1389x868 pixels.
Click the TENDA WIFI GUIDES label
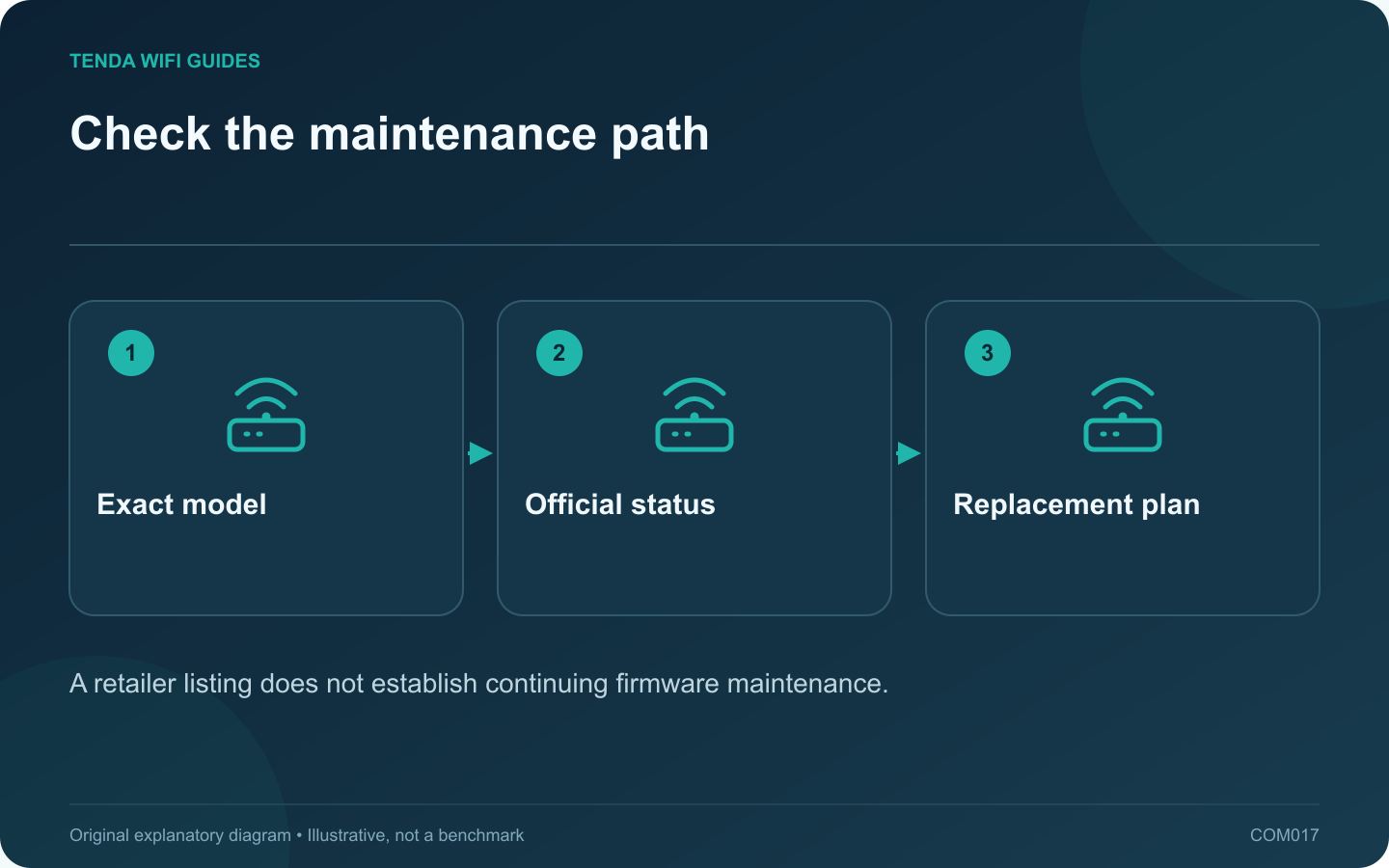point(165,61)
